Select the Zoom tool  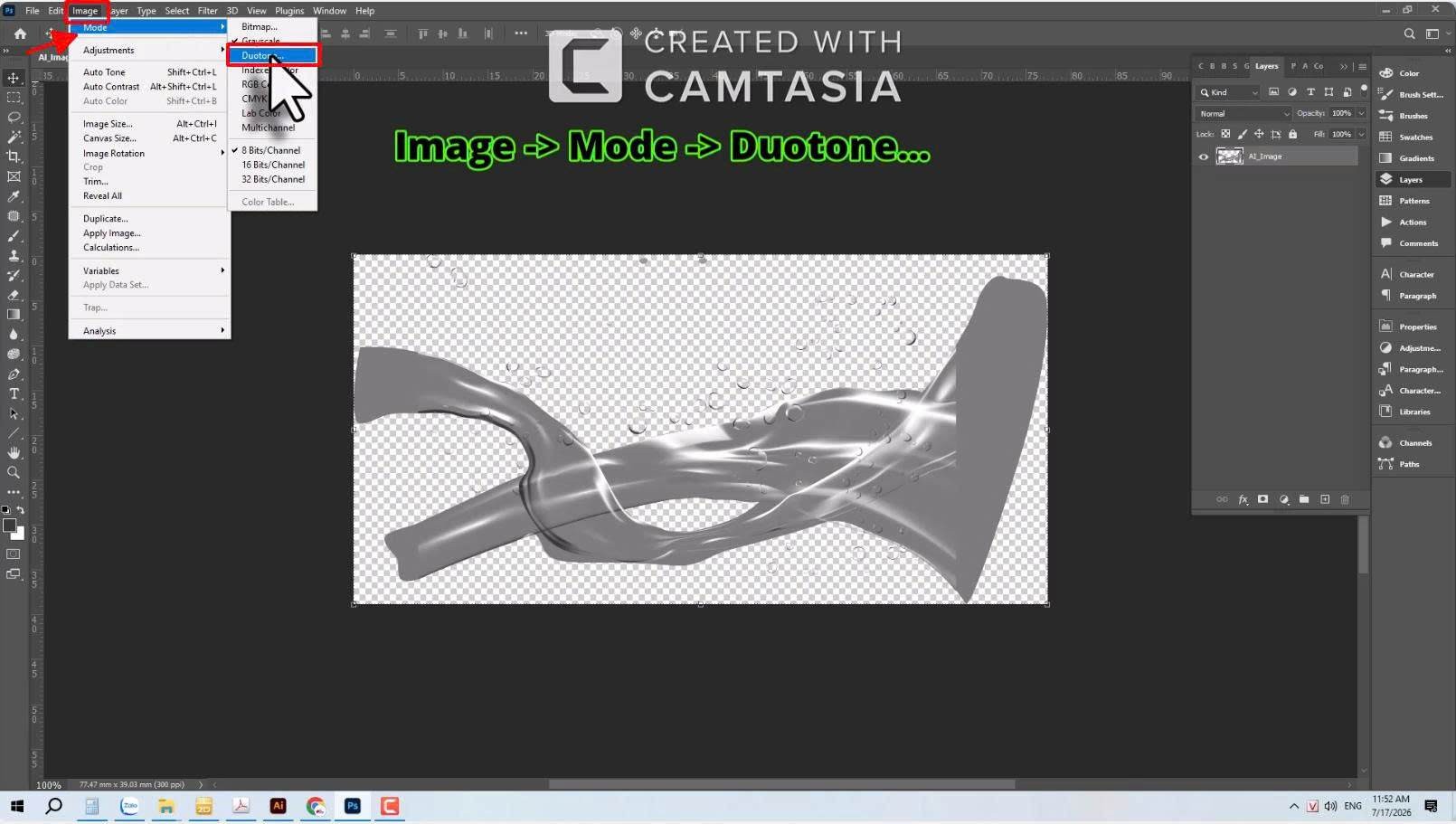[14, 472]
